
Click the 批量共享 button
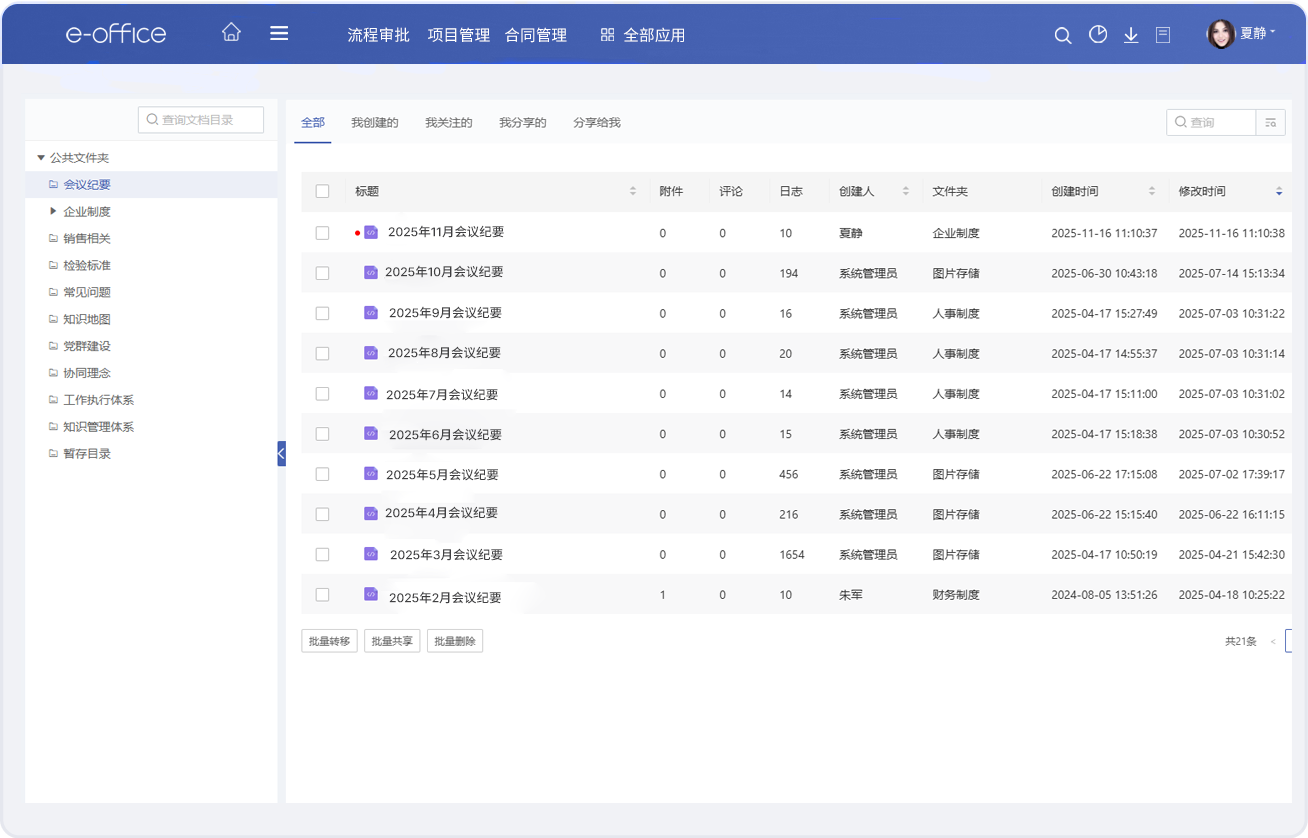[392, 641]
